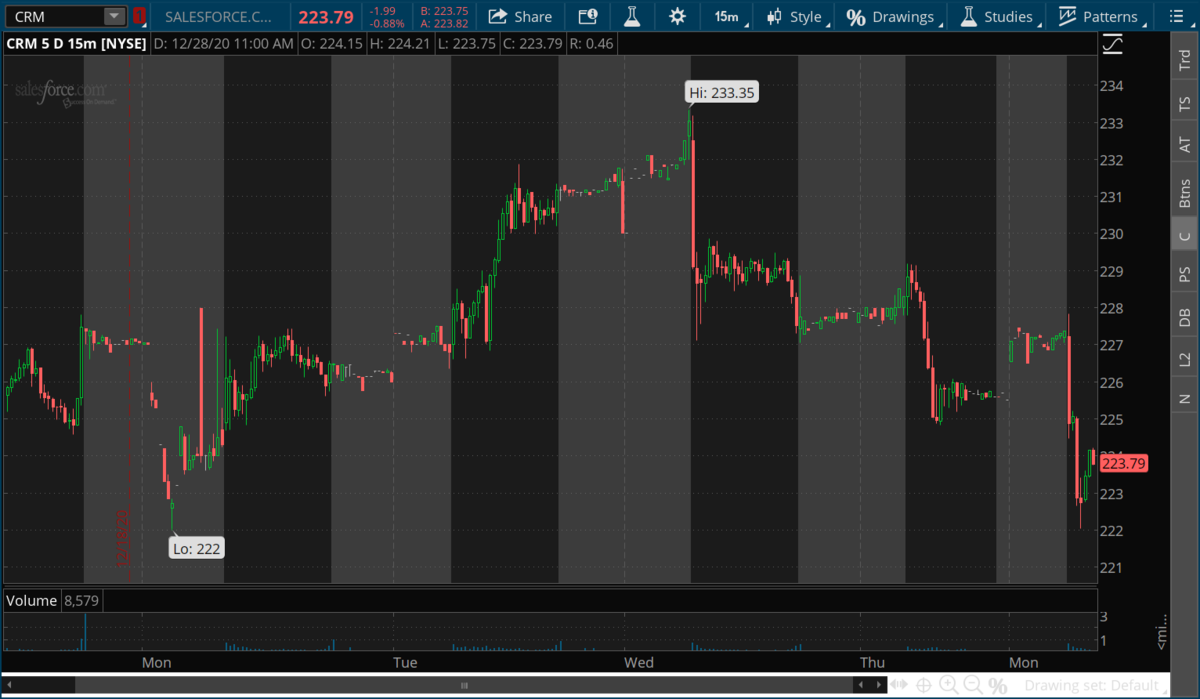Click the last price 223.79 in header
Screen dimensions: 1200x699
pos(326,17)
